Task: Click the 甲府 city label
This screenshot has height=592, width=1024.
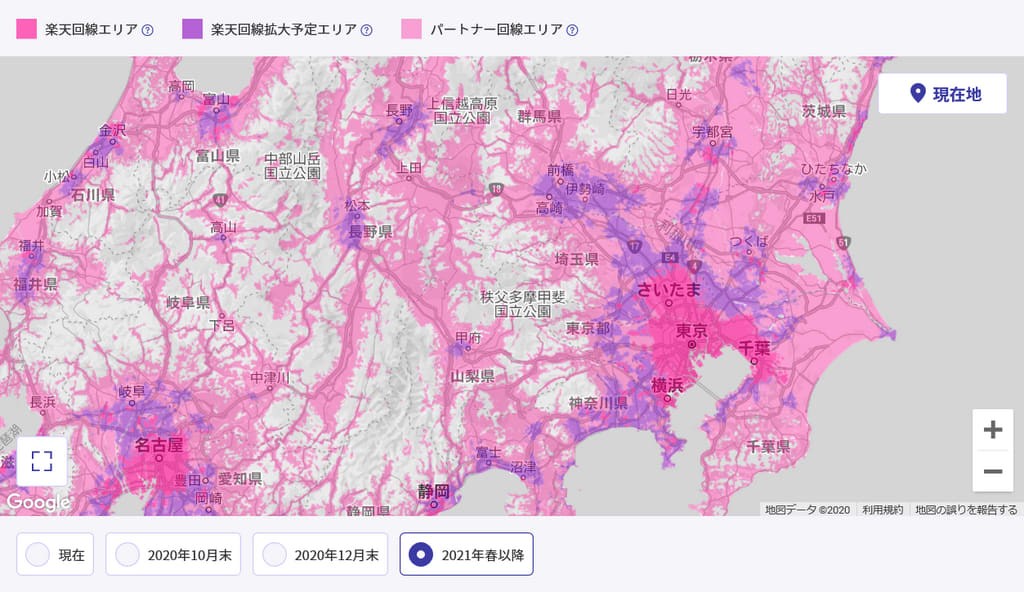Action: pos(468,337)
